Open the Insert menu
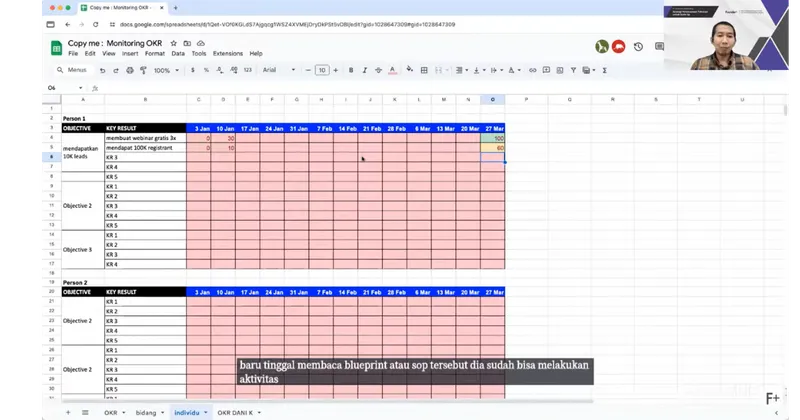This screenshot has width=800, height=420. [x=130, y=54]
